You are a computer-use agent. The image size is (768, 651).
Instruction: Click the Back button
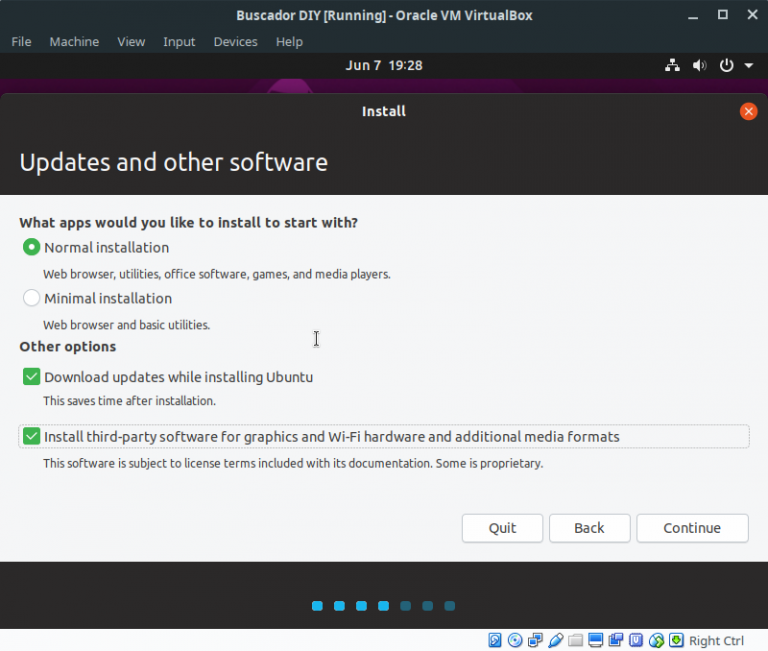point(589,528)
